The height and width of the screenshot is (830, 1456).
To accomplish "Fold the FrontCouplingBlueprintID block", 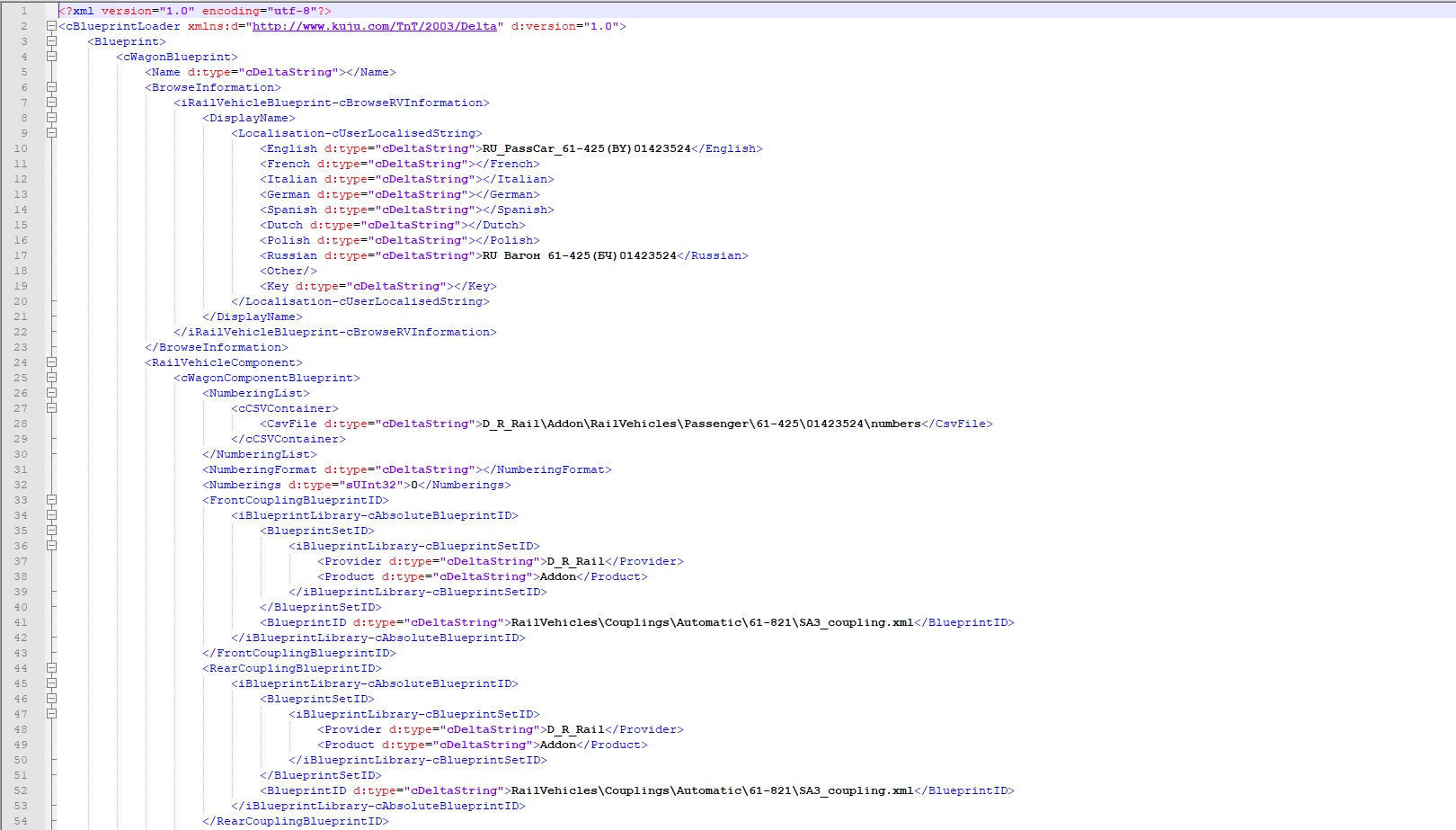I will tap(52, 500).
